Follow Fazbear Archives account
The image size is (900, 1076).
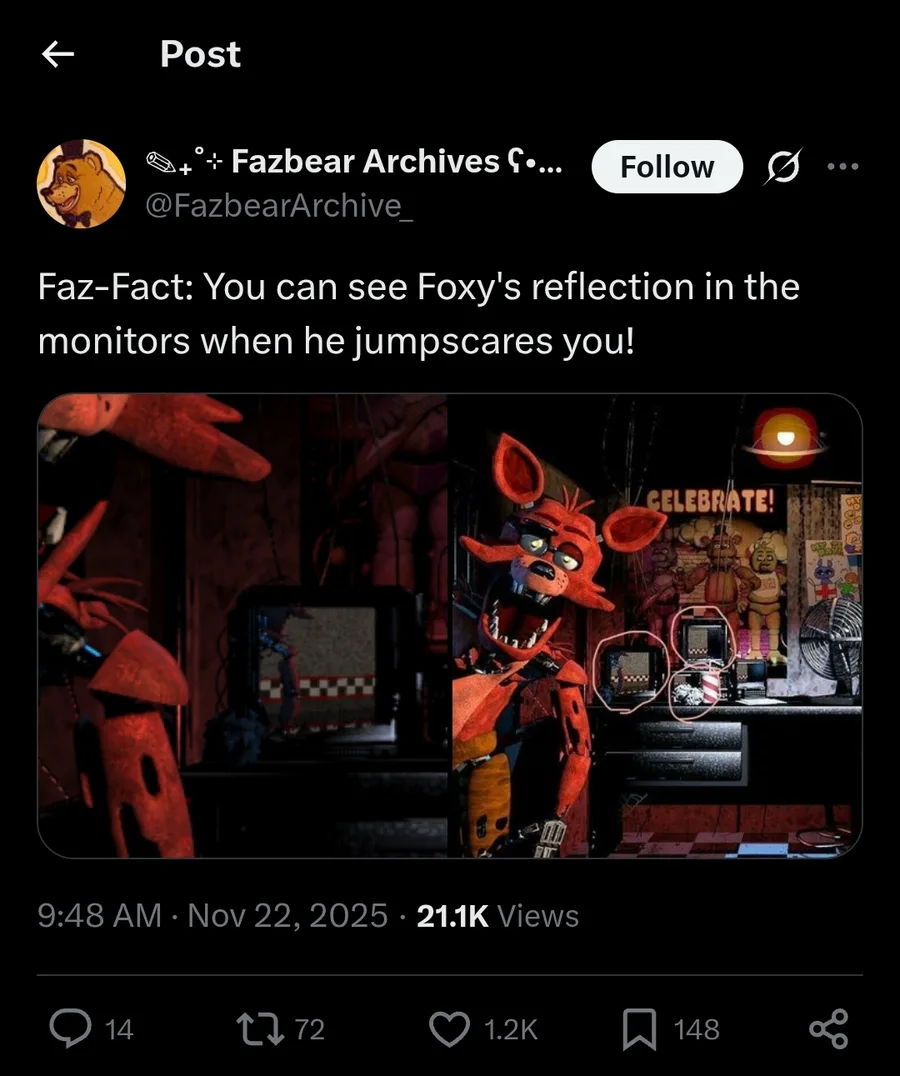pos(667,167)
